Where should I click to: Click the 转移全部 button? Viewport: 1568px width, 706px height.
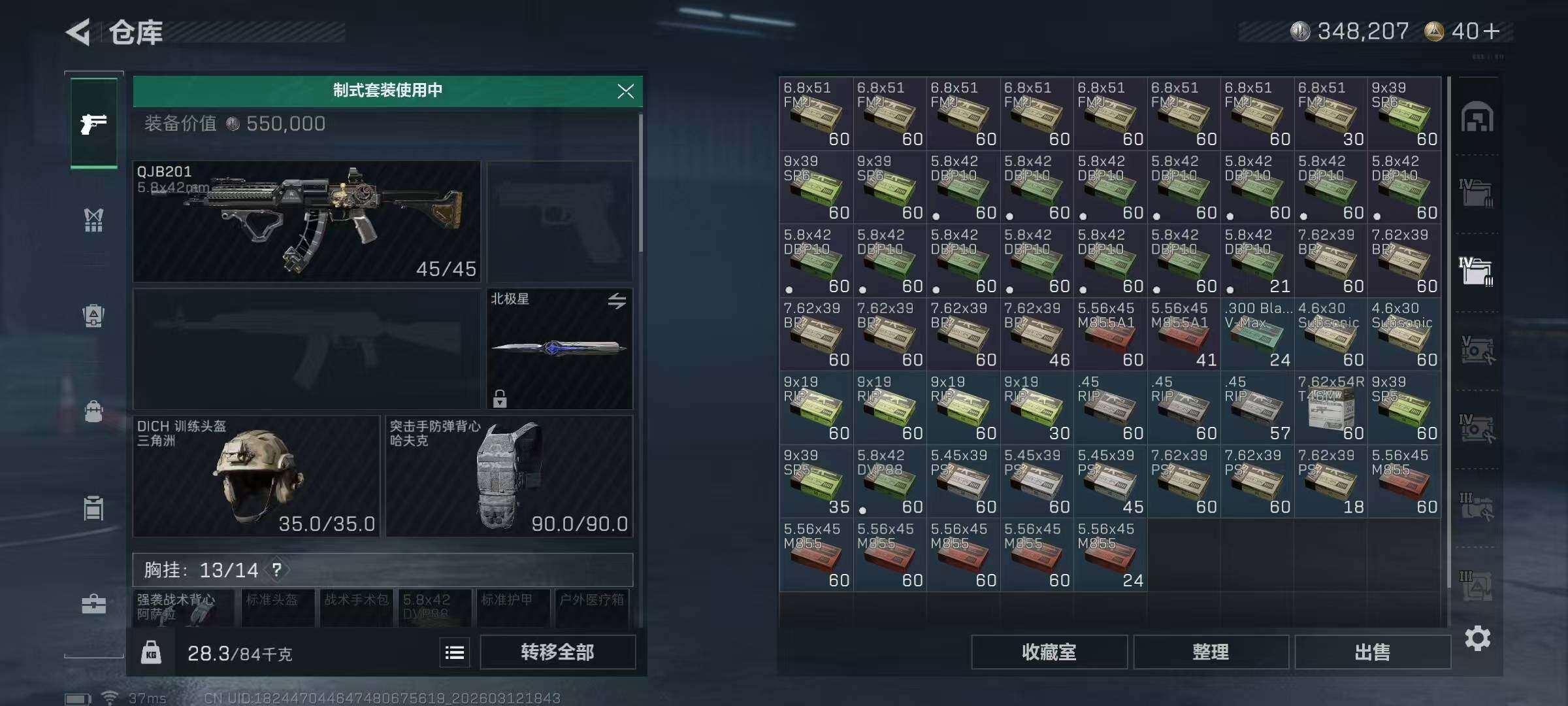(x=557, y=652)
